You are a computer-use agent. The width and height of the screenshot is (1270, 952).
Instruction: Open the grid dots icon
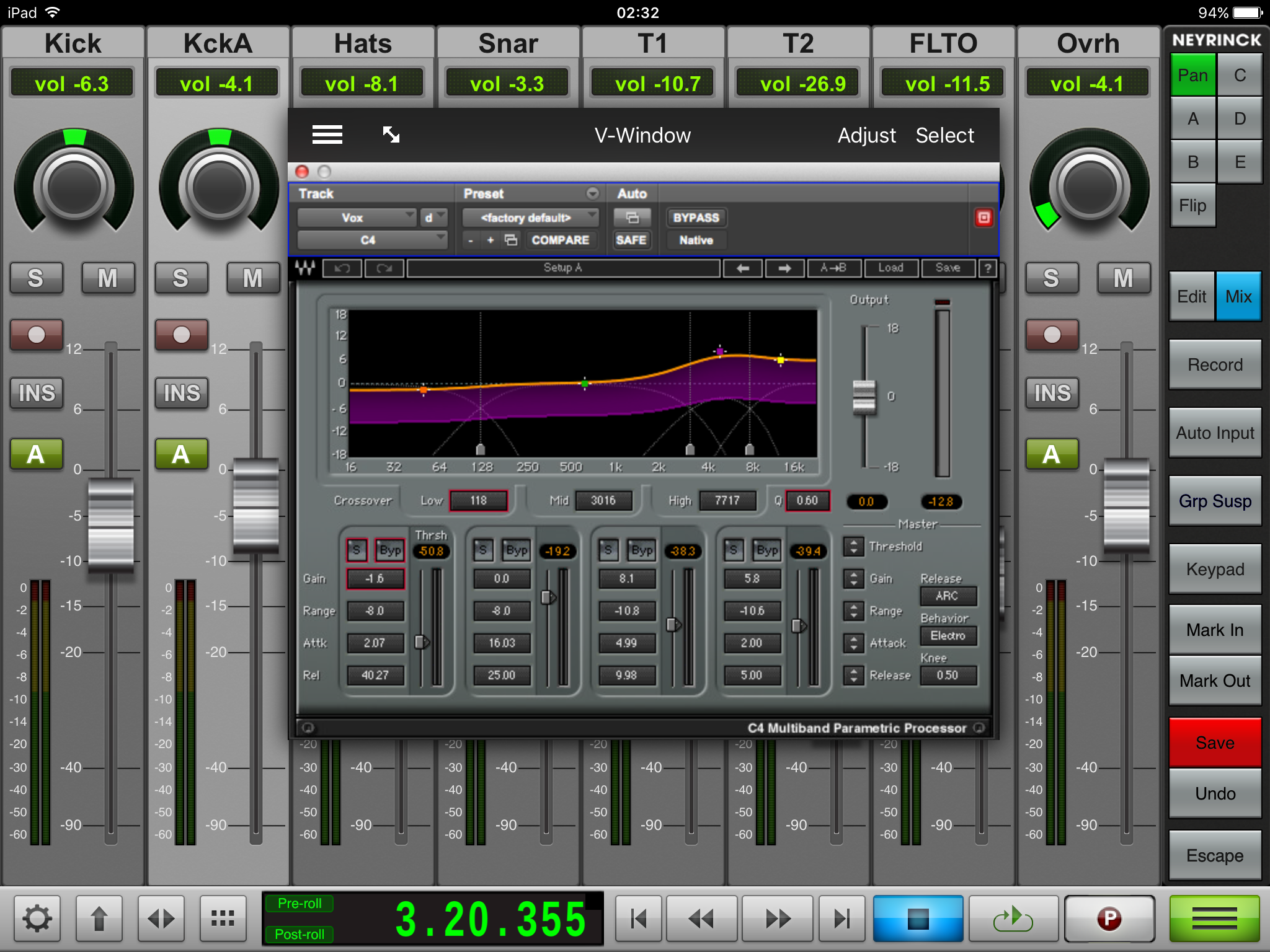(x=223, y=919)
